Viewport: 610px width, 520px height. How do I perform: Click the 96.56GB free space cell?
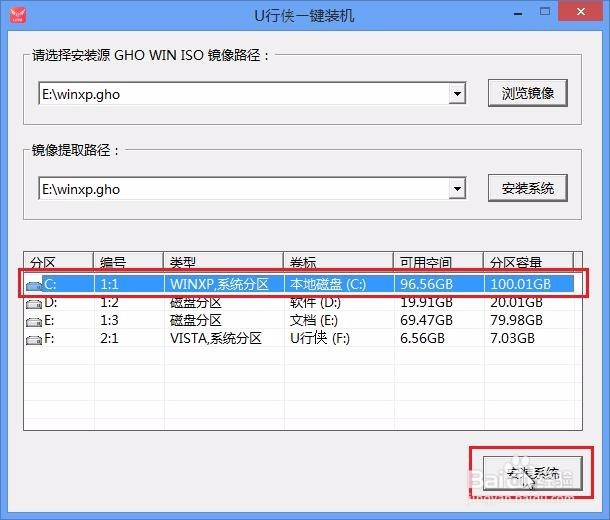[x=426, y=284]
